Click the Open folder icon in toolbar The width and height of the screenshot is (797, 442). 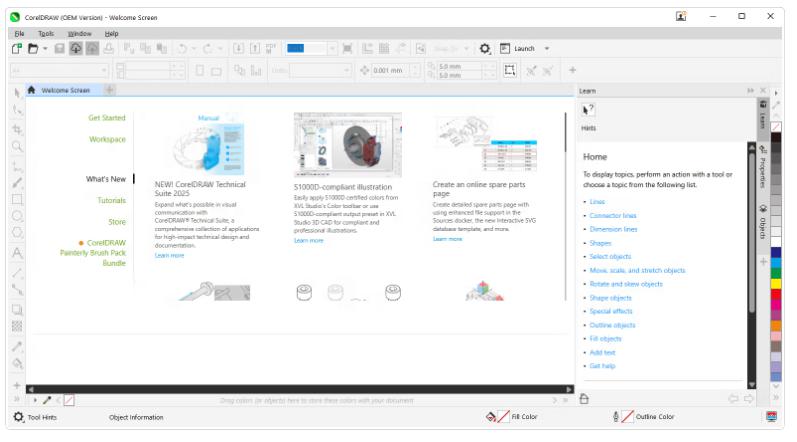click(x=32, y=48)
